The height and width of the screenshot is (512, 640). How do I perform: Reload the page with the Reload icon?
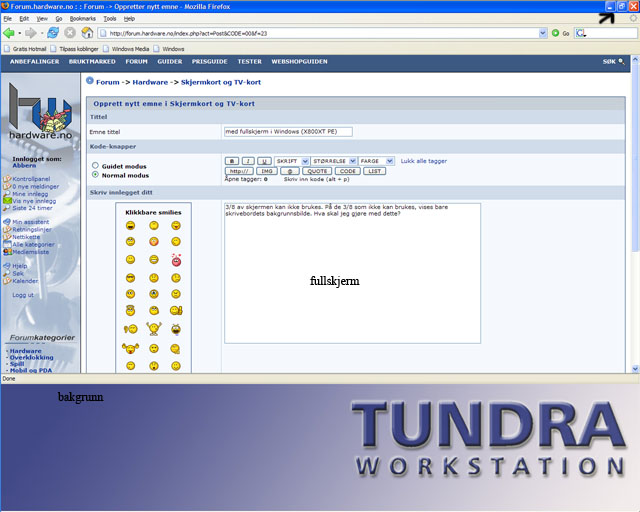click(53, 33)
